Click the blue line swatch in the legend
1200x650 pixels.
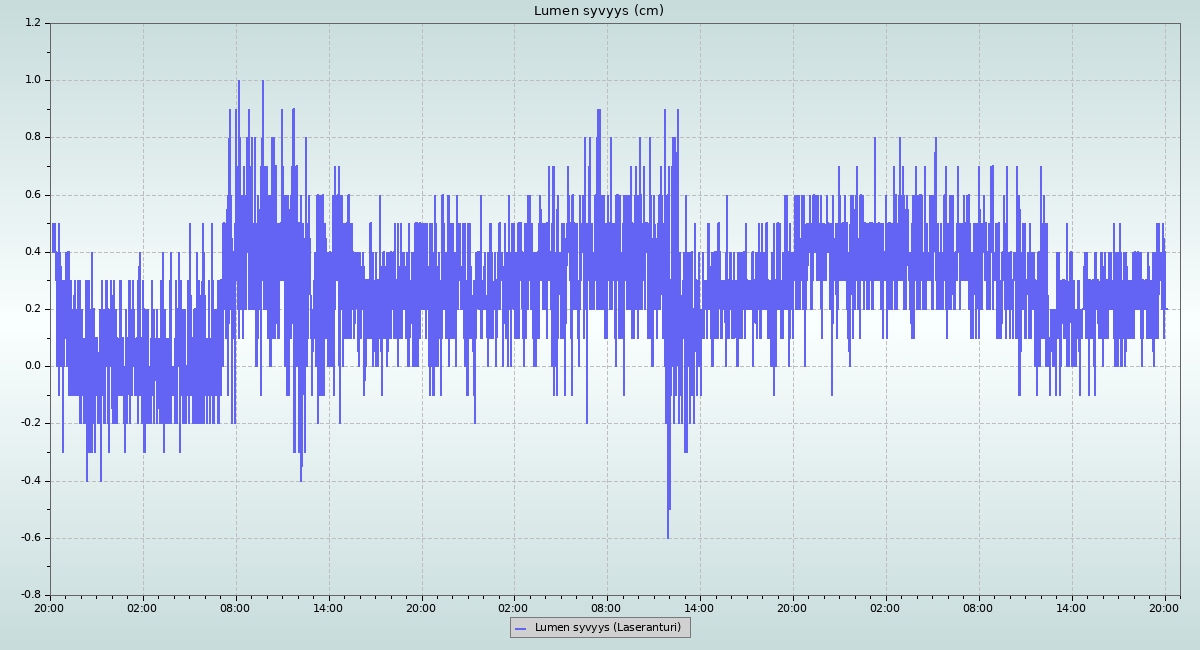click(520, 628)
